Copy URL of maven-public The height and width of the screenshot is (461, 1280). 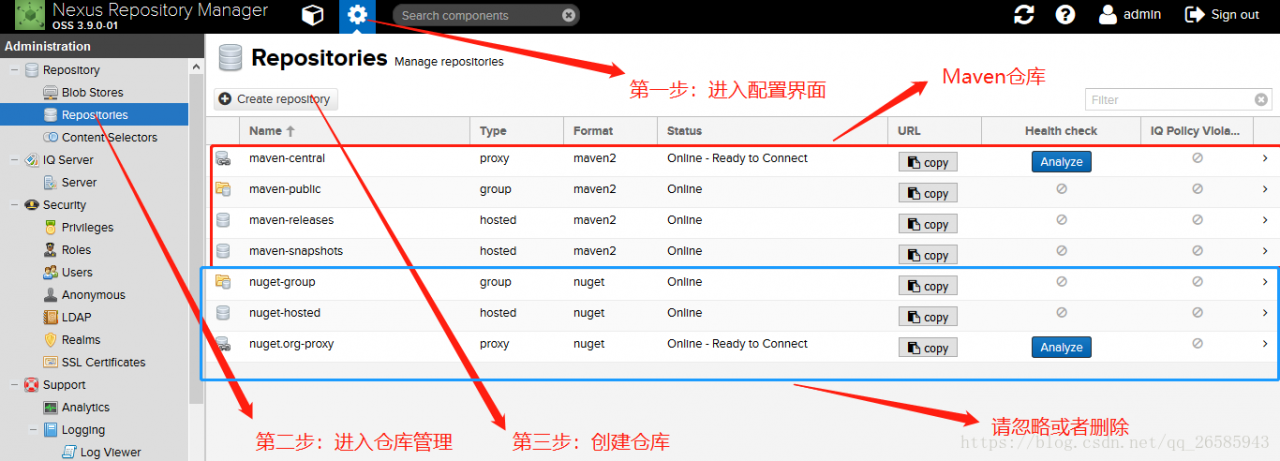coord(928,194)
